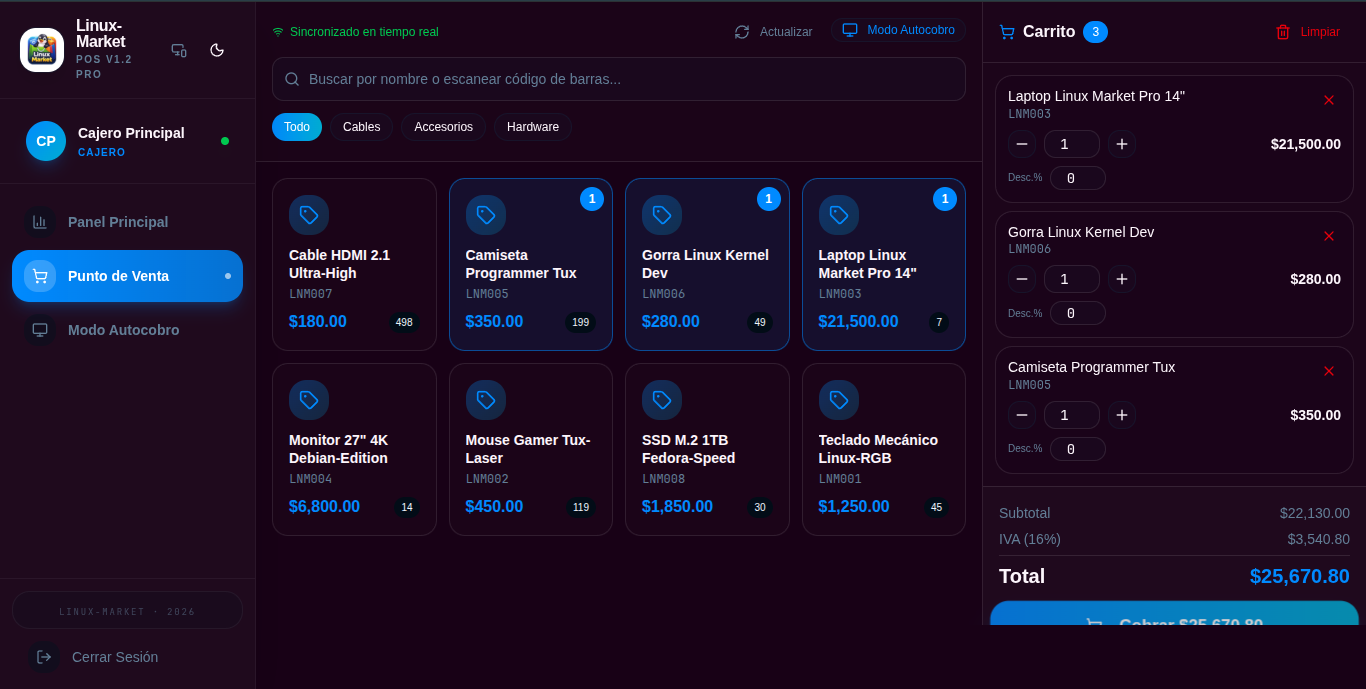Switch to Modo Autocobro top button
This screenshot has width=1366, height=689.
(x=899, y=30)
